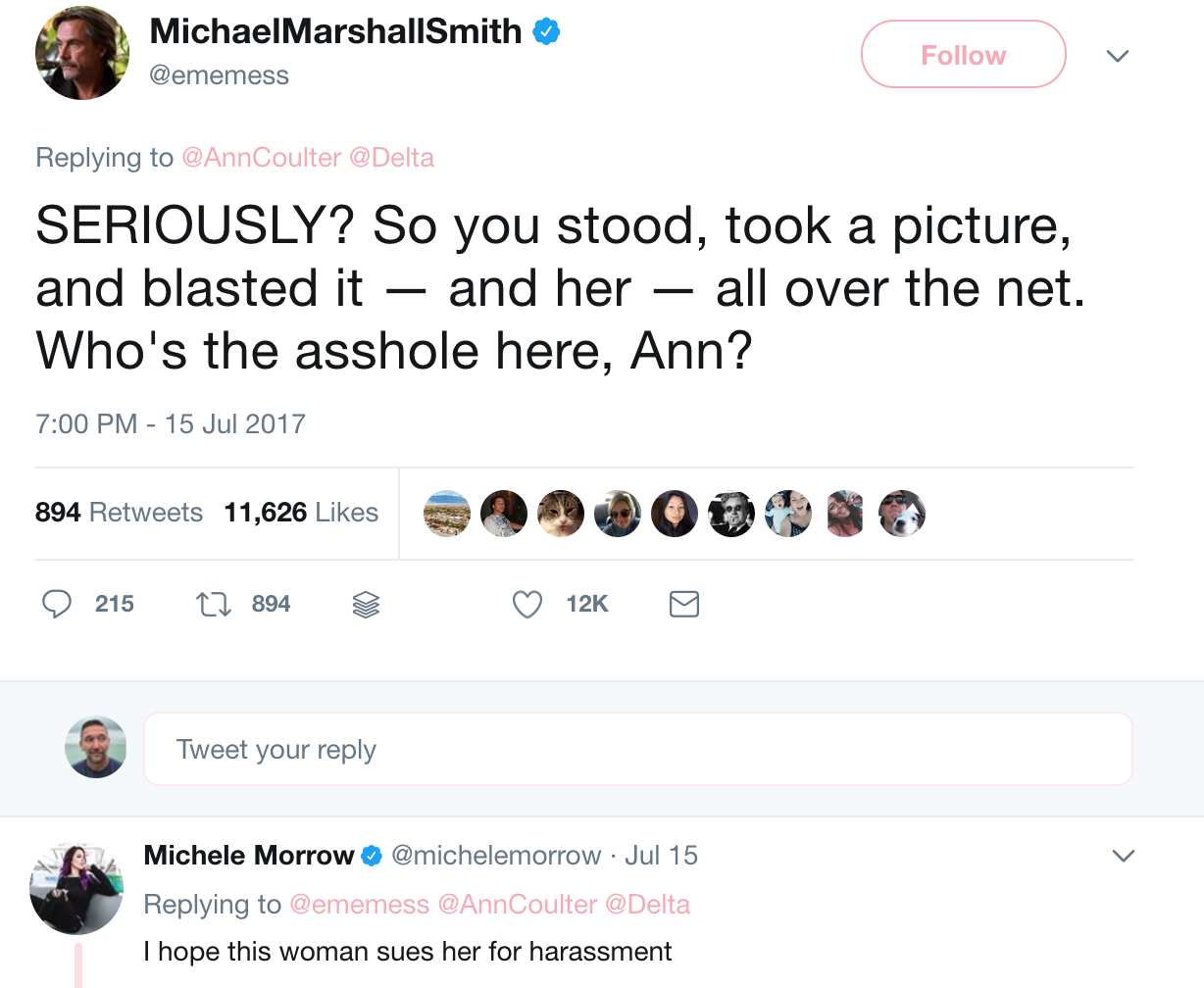View the 894 Retweets list

point(119,513)
